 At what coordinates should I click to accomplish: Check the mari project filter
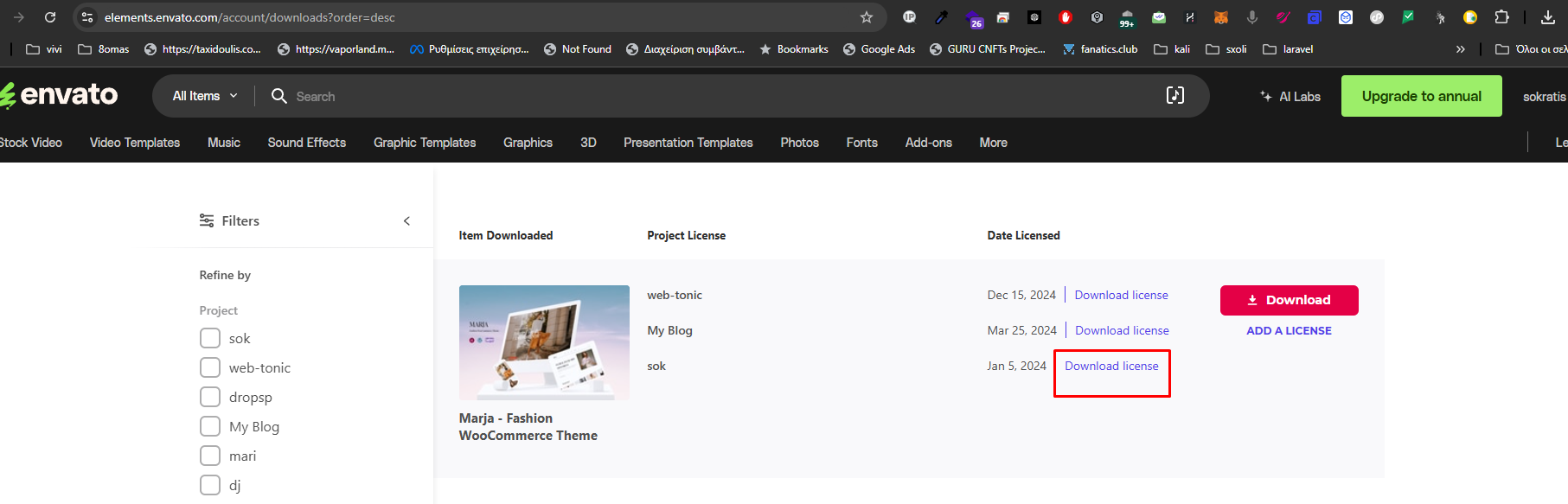[210, 456]
